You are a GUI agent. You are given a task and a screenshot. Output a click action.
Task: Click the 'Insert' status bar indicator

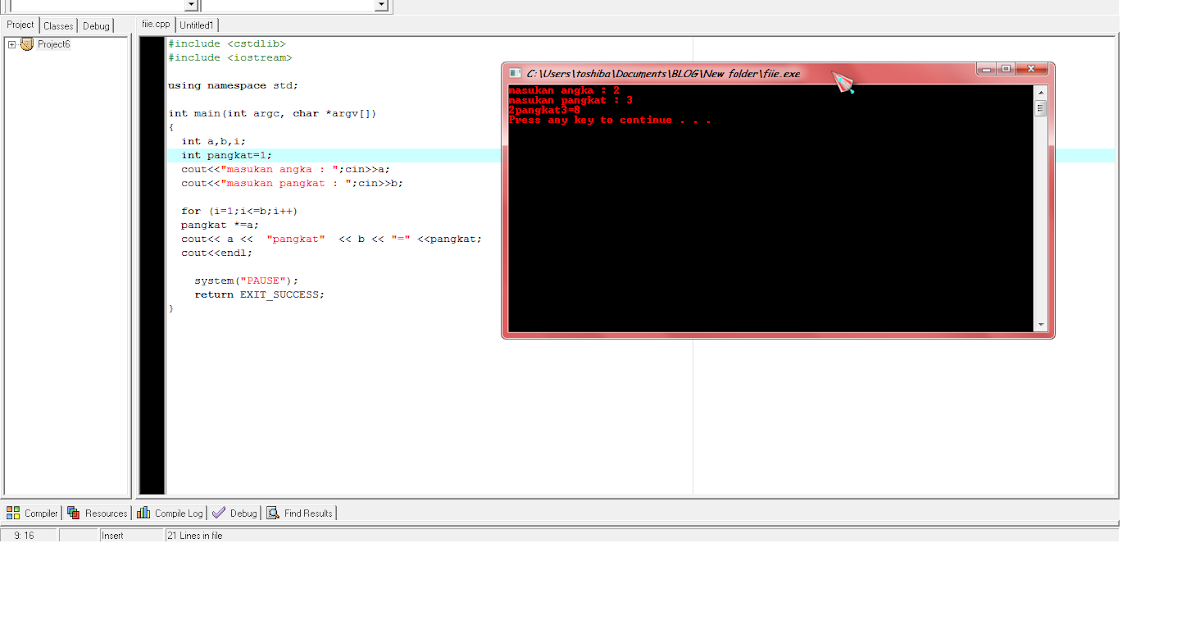click(x=112, y=536)
